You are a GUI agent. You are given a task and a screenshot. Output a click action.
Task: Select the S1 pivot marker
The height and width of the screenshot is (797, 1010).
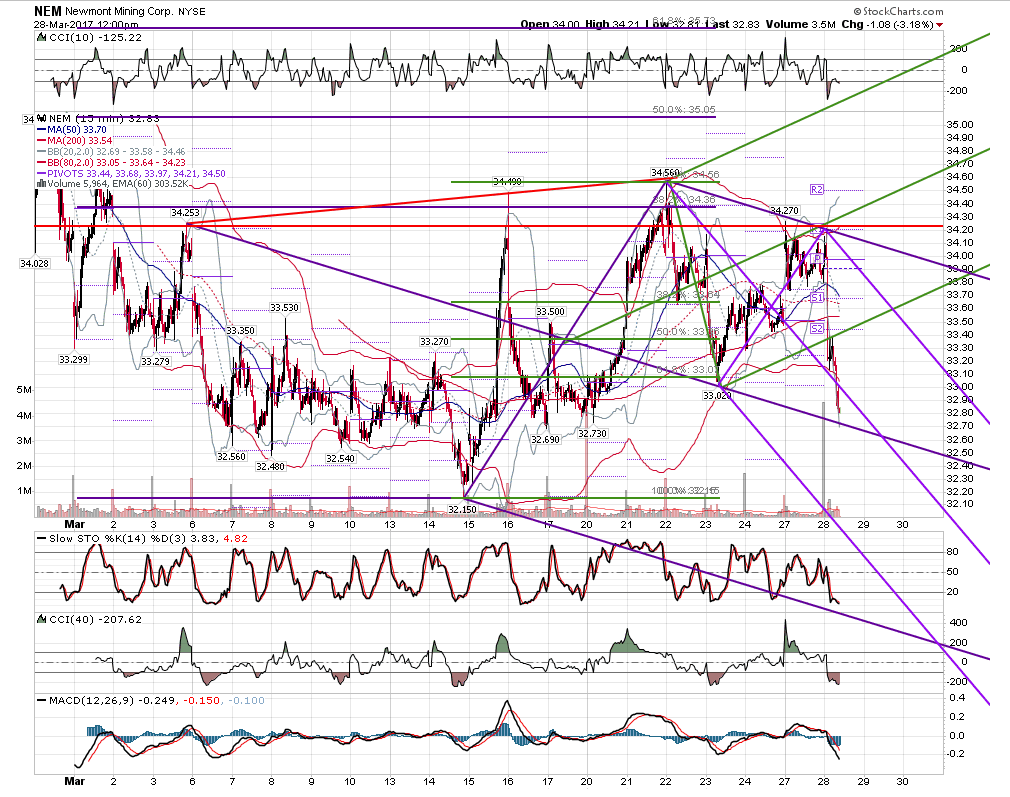tap(817, 298)
